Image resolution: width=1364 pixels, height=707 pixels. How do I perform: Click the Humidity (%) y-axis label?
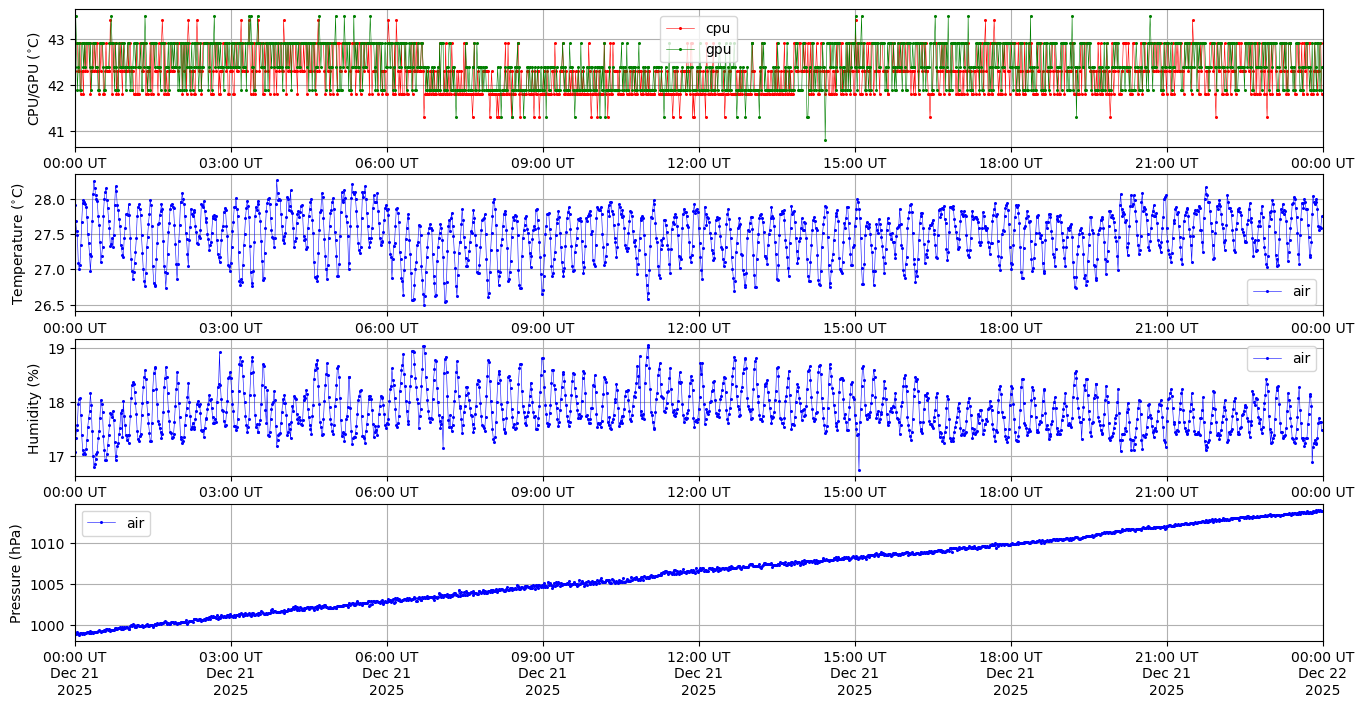click(x=33, y=408)
